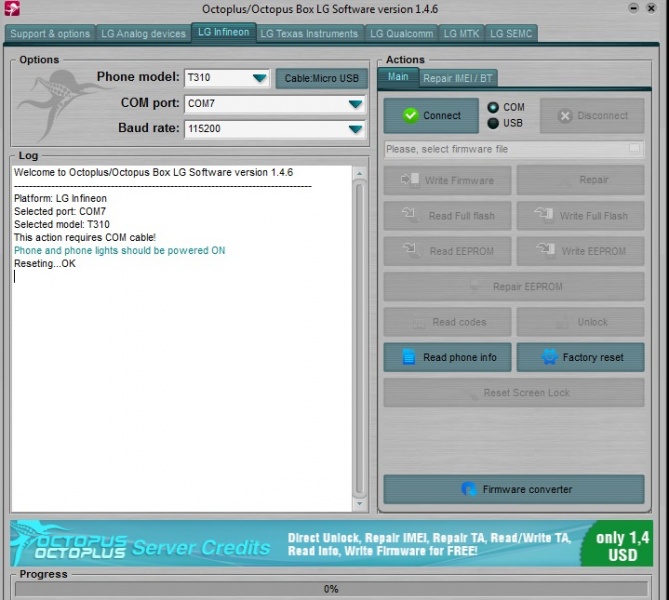Click the blue document Read phone info icon

[x=408, y=357]
